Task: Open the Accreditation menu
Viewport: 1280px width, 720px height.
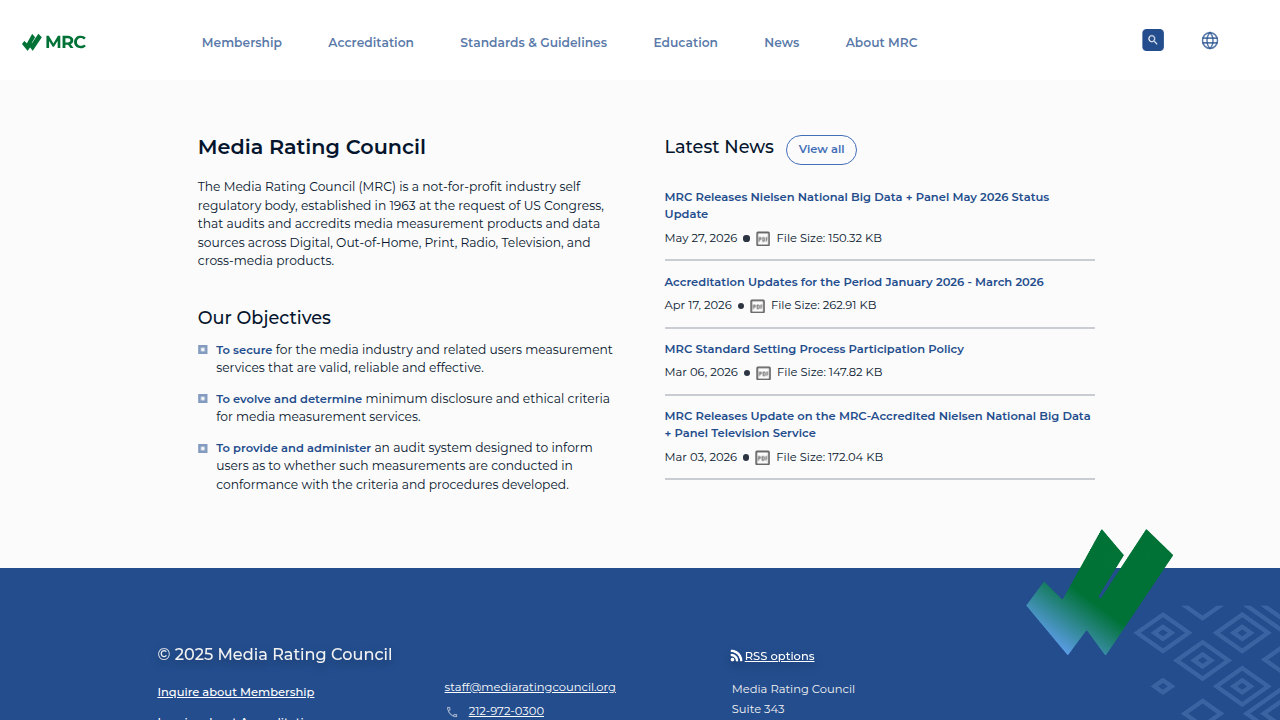Action: pyautogui.click(x=371, y=42)
